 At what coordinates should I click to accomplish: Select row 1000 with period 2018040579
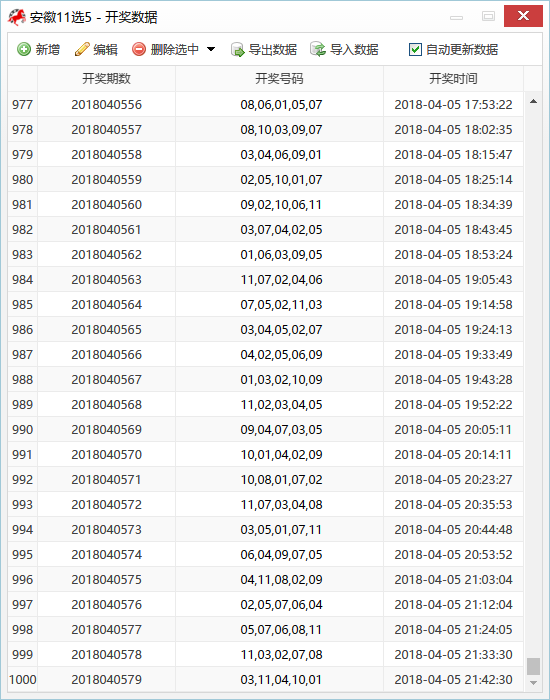pos(266,679)
